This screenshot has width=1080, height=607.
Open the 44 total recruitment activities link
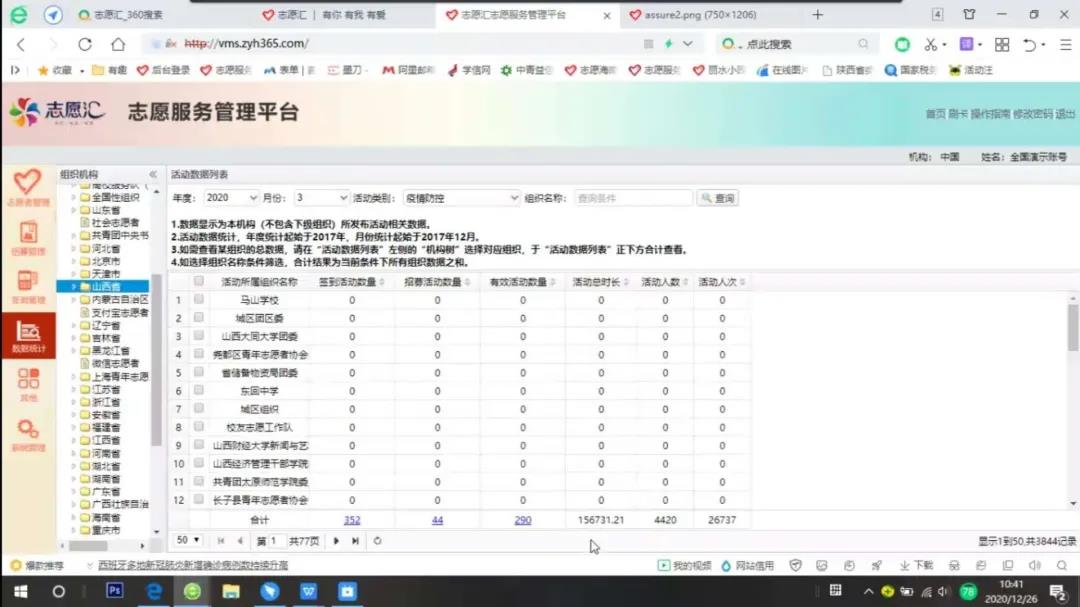(437, 520)
